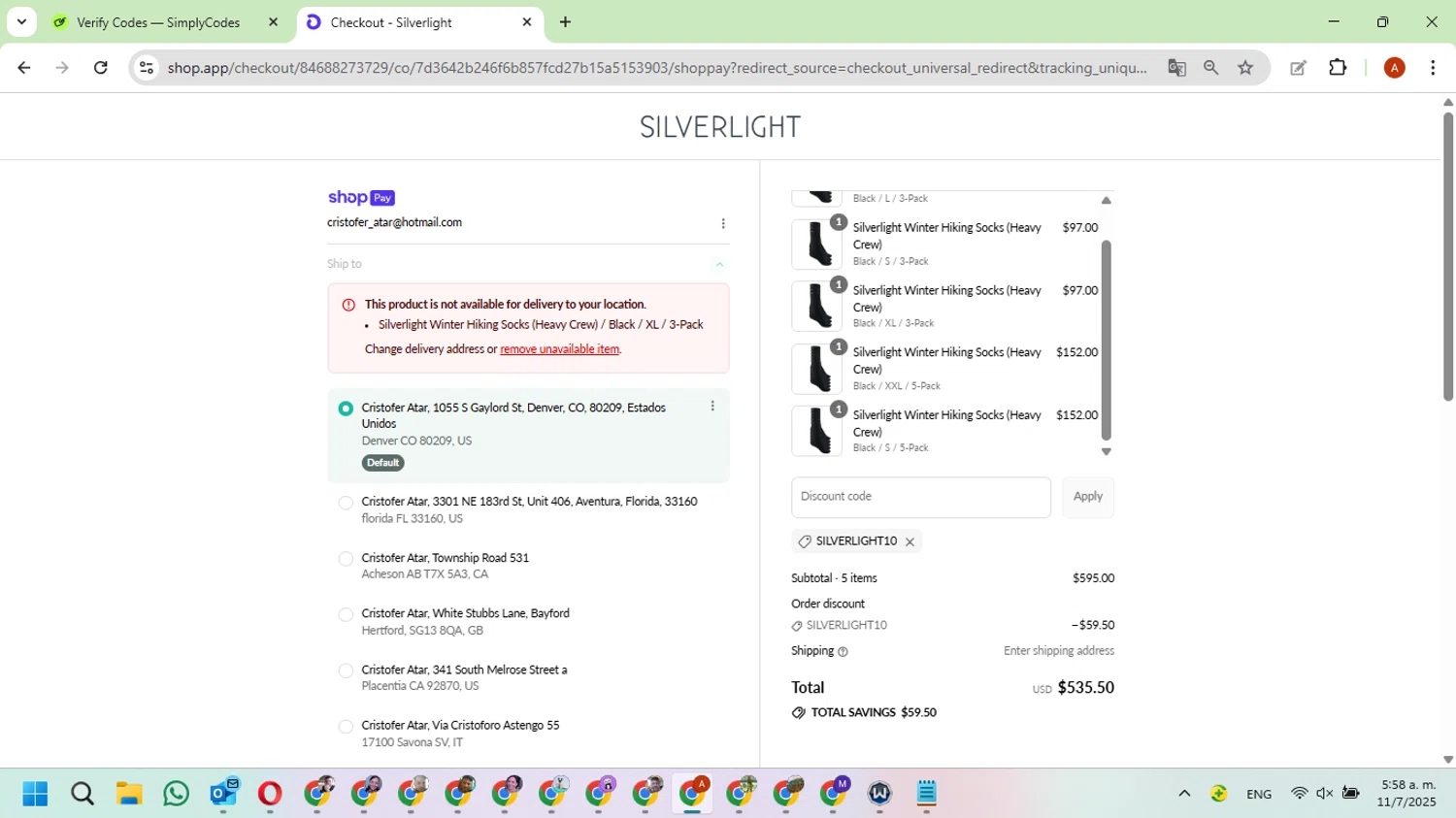
Task: Close the Checkout - Silverlight tab
Action: (x=527, y=22)
